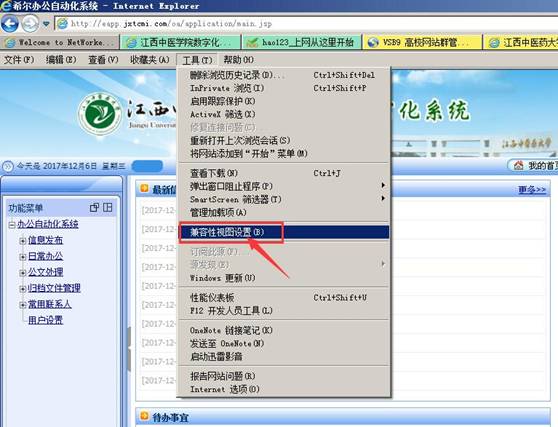The height and width of the screenshot is (427, 558).
Task: Open the 用户设置 link
Action: point(46,320)
